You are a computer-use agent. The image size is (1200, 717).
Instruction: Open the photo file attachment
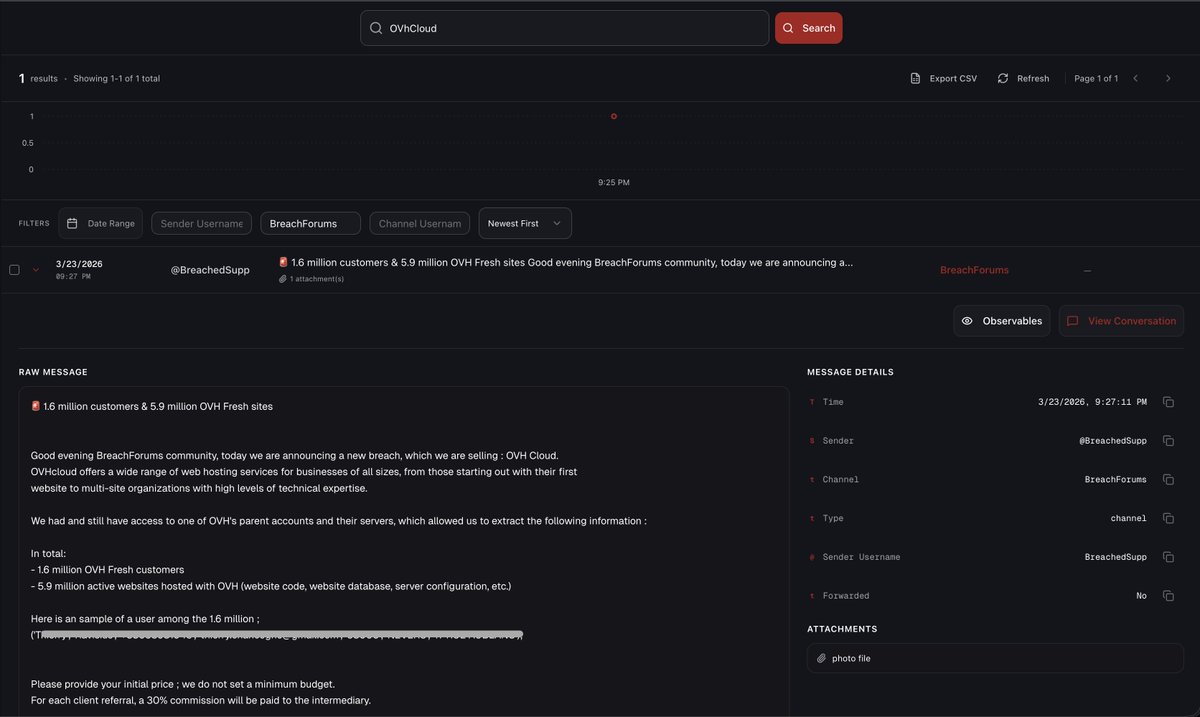[995, 658]
